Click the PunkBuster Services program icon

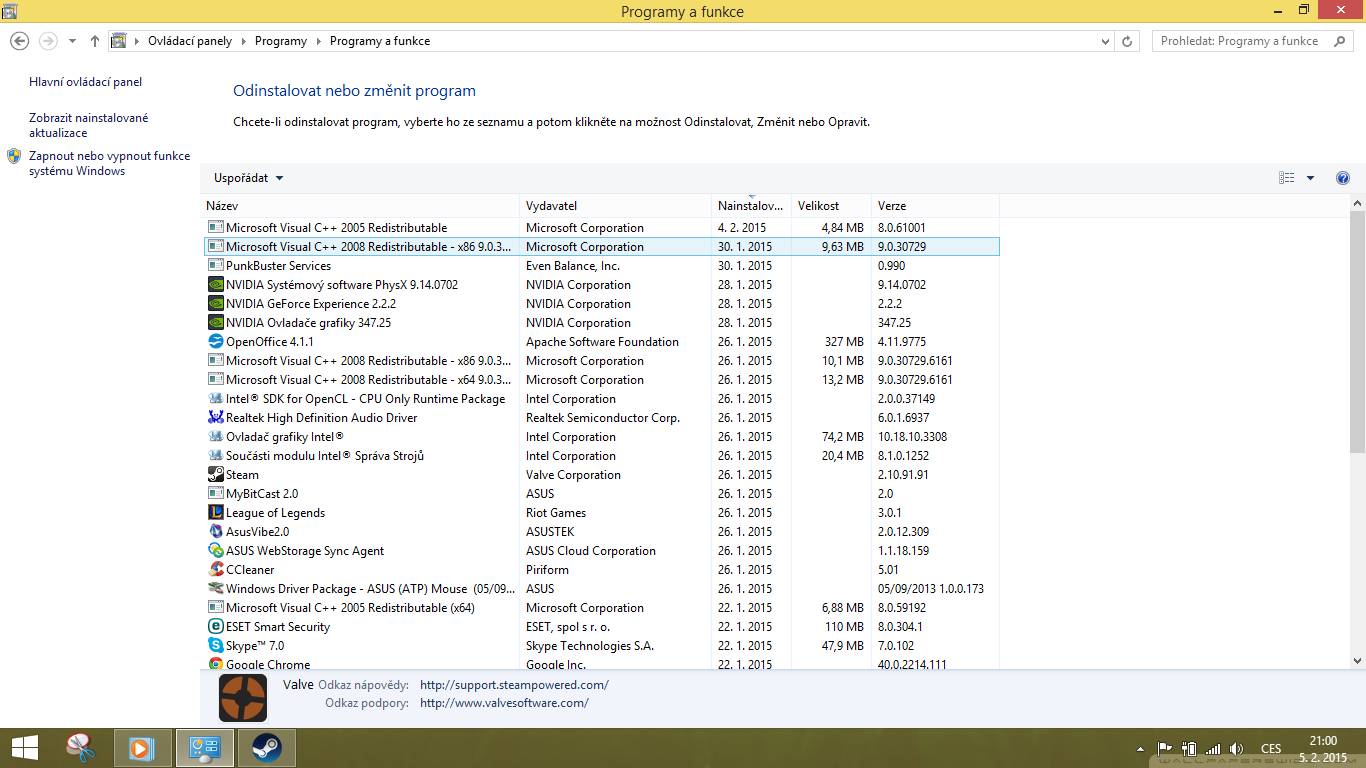point(215,265)
